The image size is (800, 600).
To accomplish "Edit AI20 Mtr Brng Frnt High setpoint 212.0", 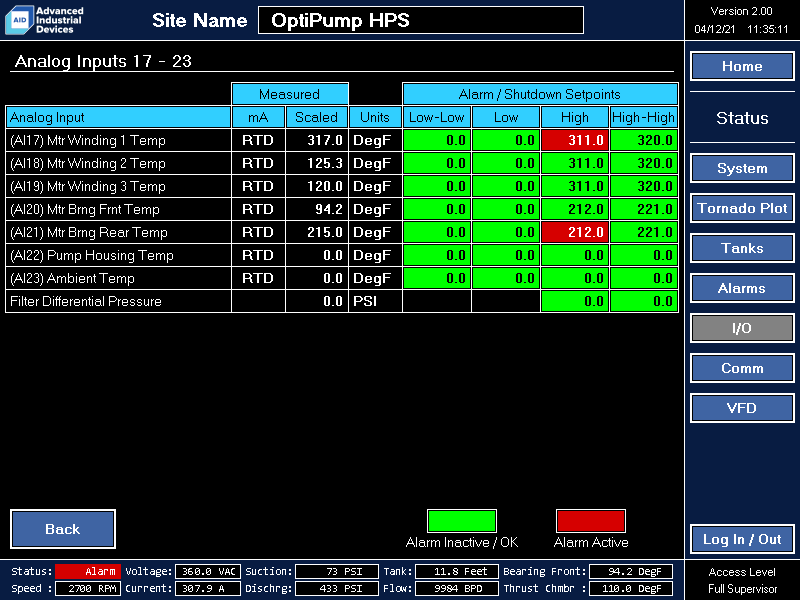I will tap(575, 209).
